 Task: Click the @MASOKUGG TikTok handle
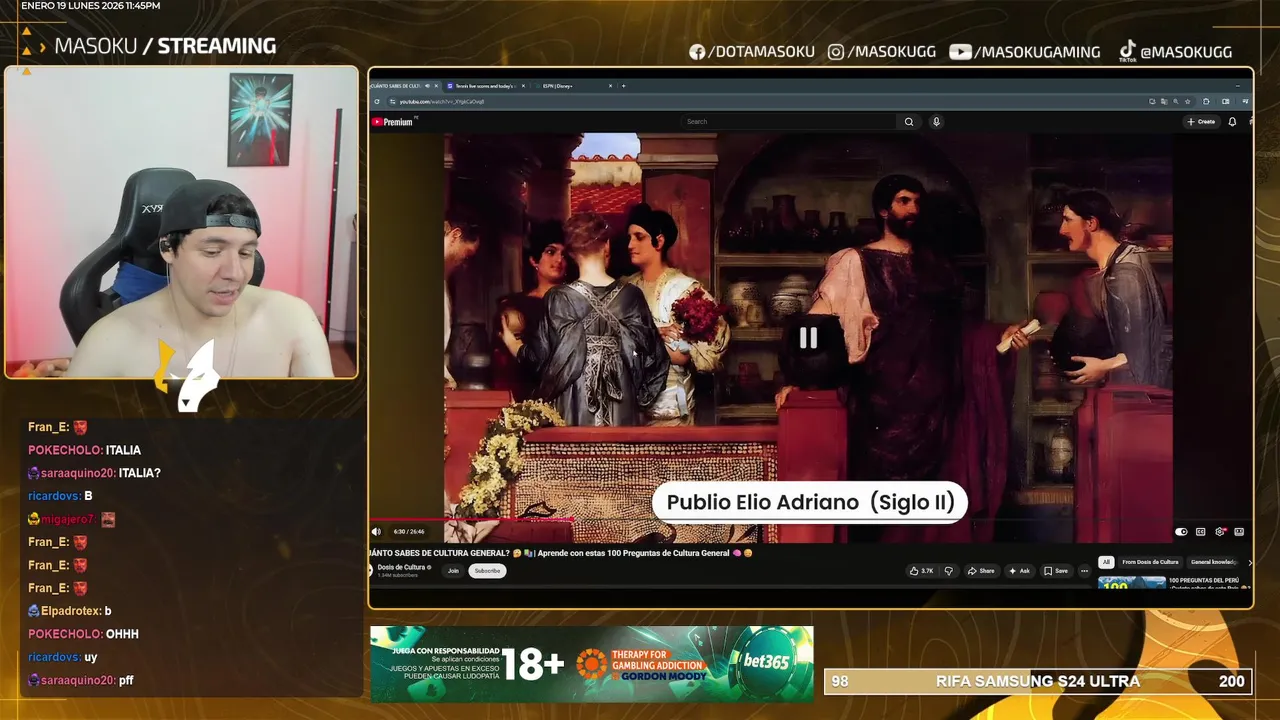coord(1176,52)
